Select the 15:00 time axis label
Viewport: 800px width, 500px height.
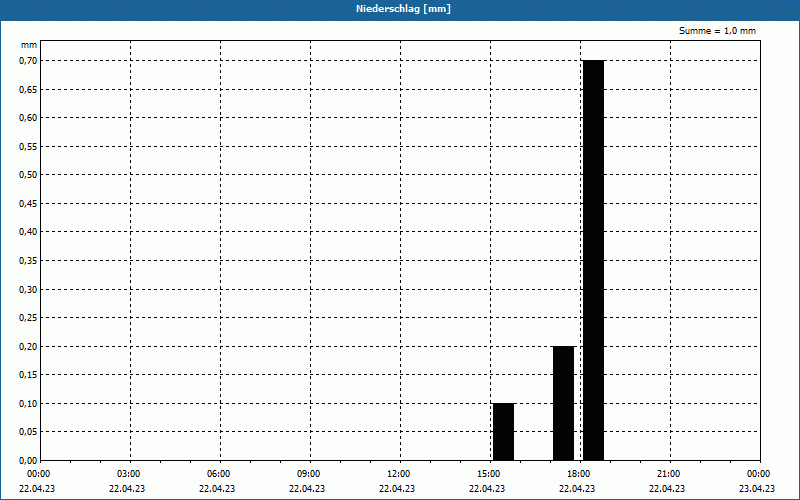coord(489,474)
